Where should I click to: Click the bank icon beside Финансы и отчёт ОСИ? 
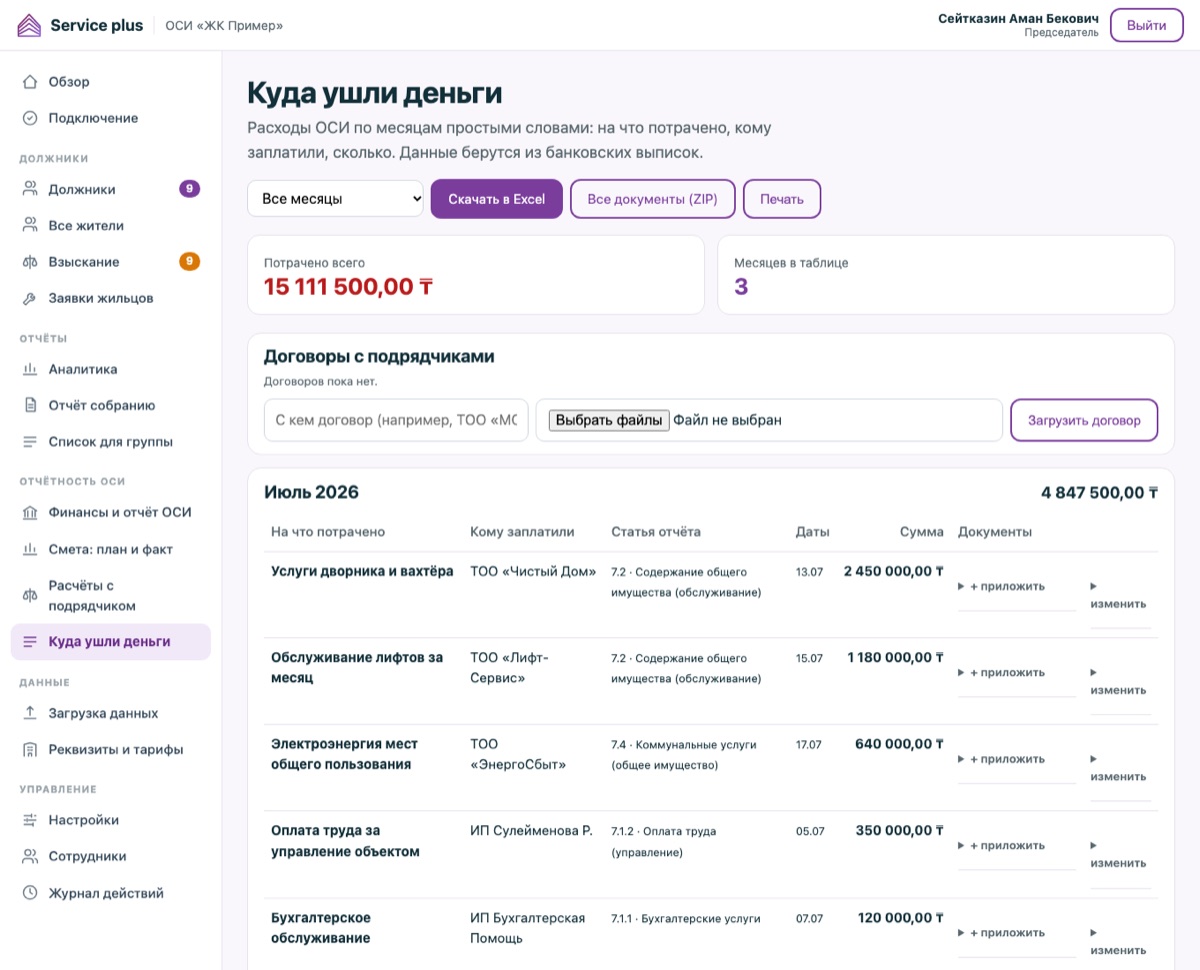(x=30, y=513)
